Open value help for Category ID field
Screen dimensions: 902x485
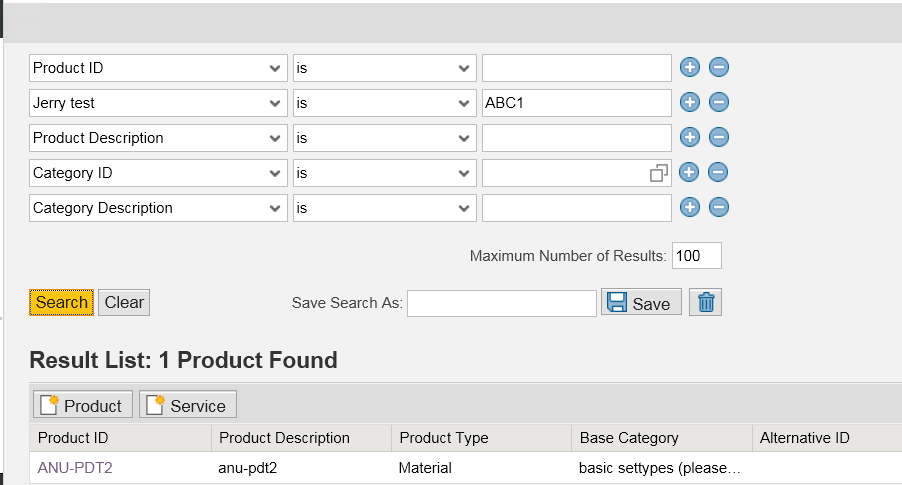(x=659, y=173)
